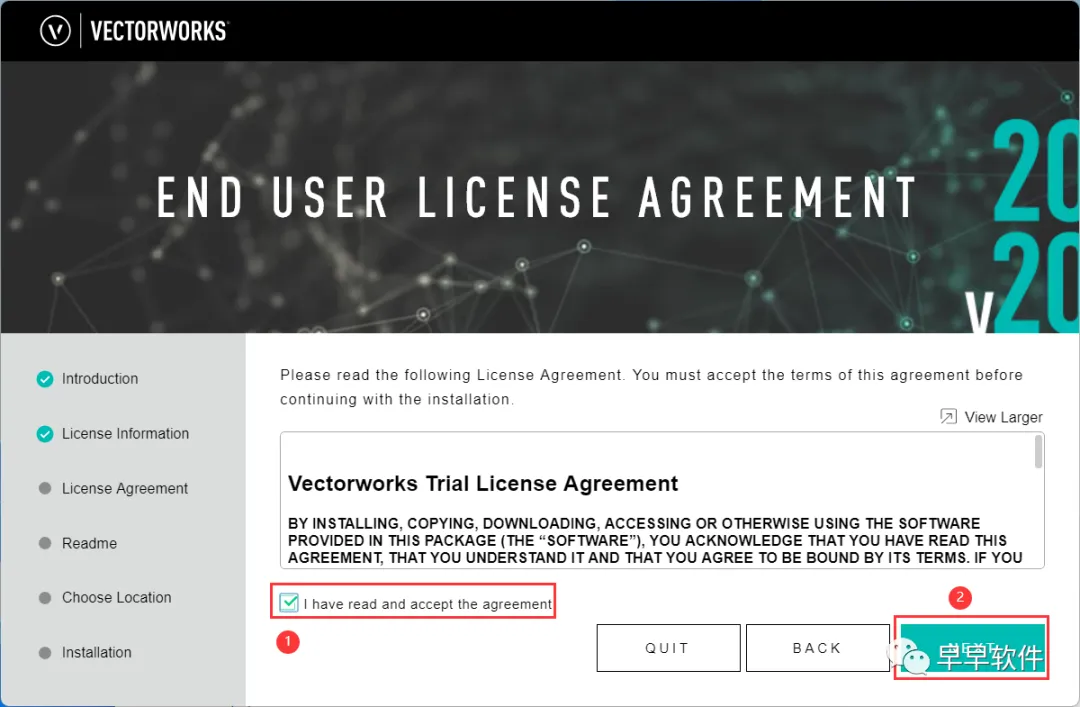The height and width of the screenshot is (707, 1080).
Task: Click the teal Next button
Action: pos(972,648)
